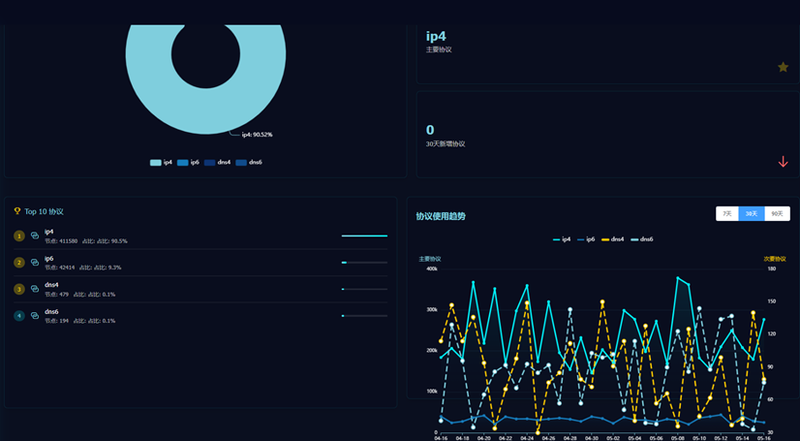800x441 pixels.
Task: Switch trend range to 90天
Action: pos(777,214)
